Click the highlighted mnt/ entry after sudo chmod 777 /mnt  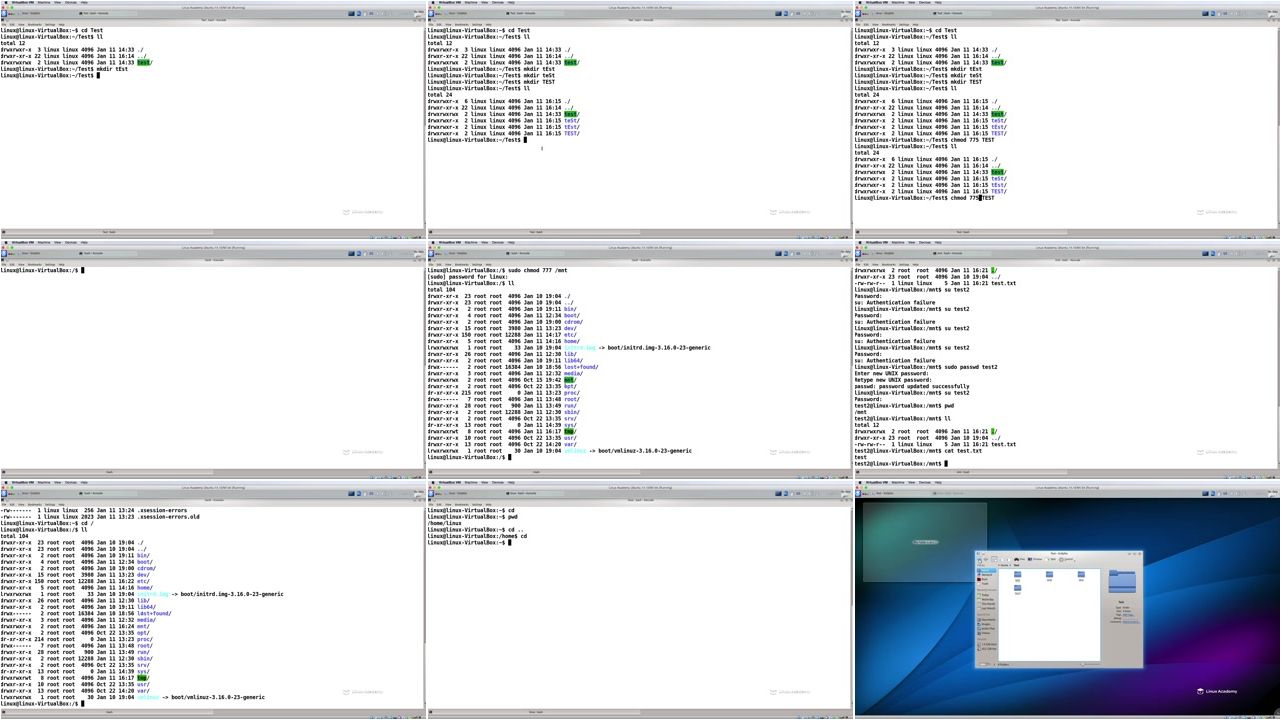(x=570, y=380)
